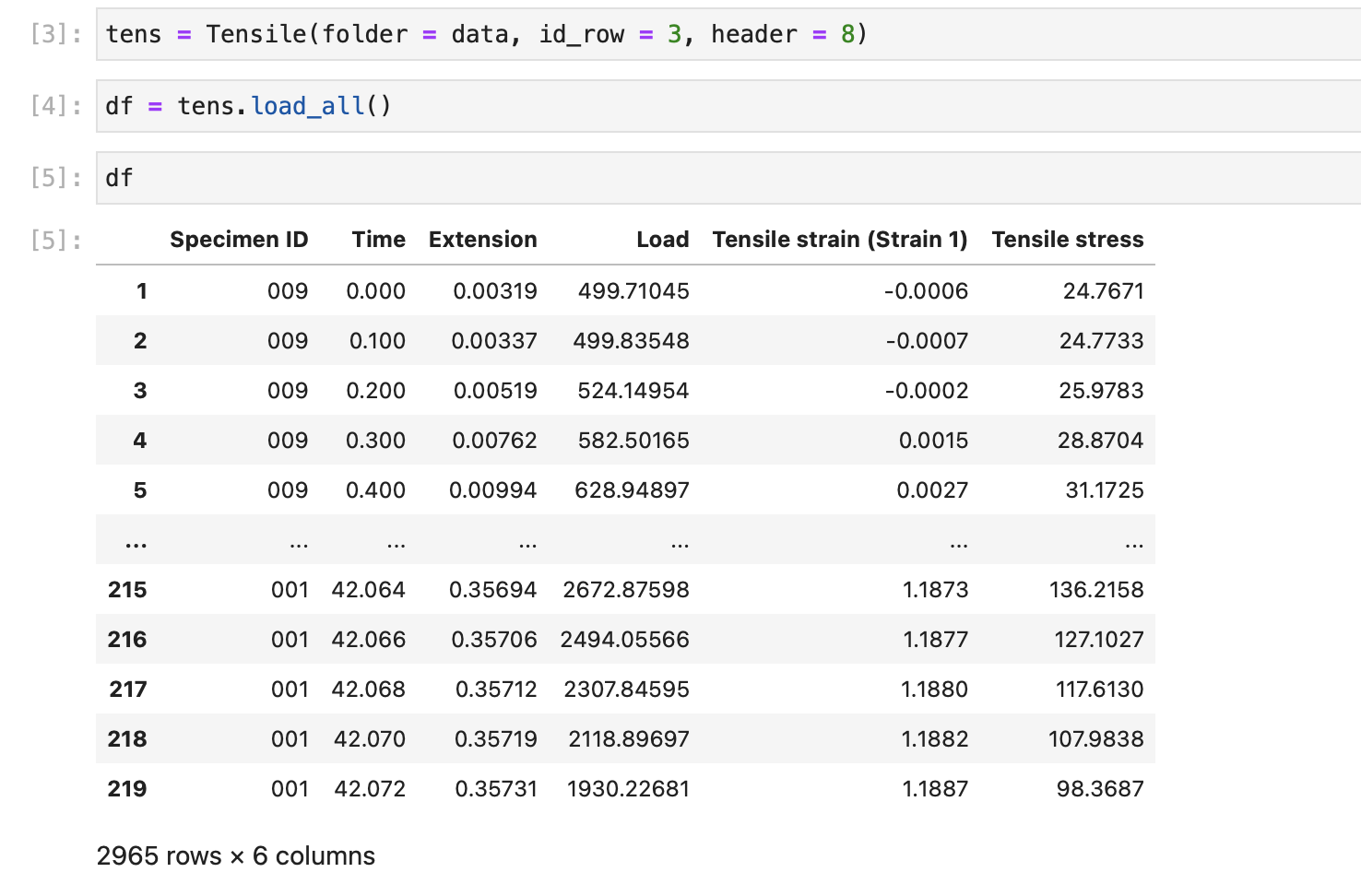Click the Extension value 0.35719

[496, 739]
